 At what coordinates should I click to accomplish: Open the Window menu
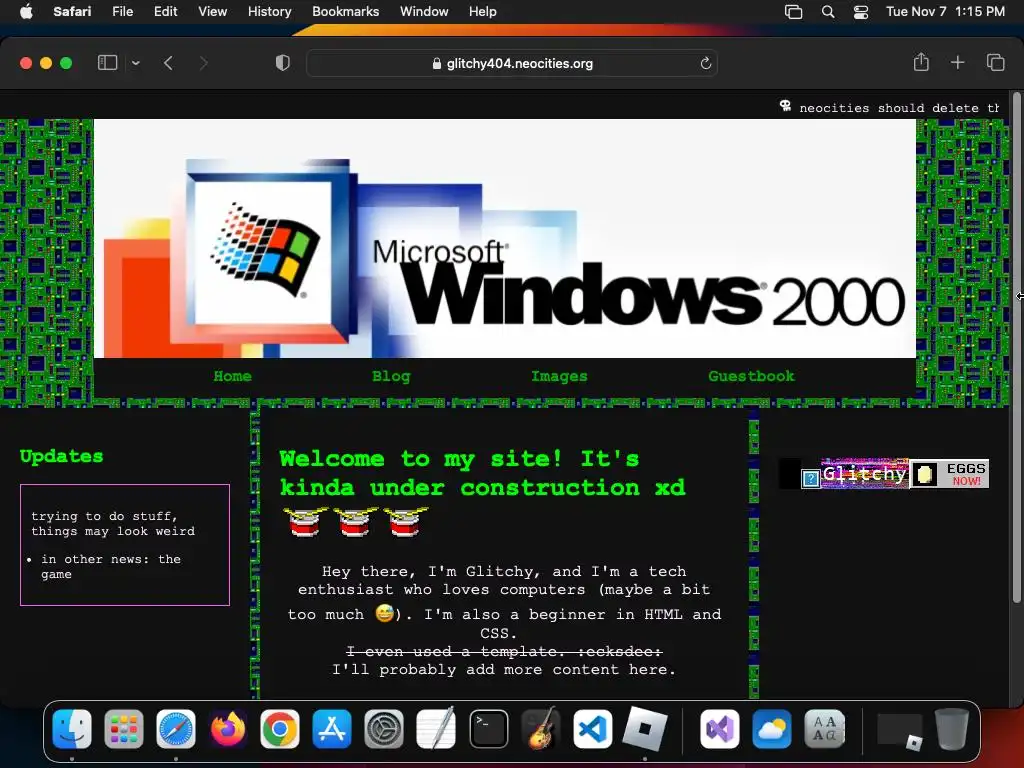424,11
